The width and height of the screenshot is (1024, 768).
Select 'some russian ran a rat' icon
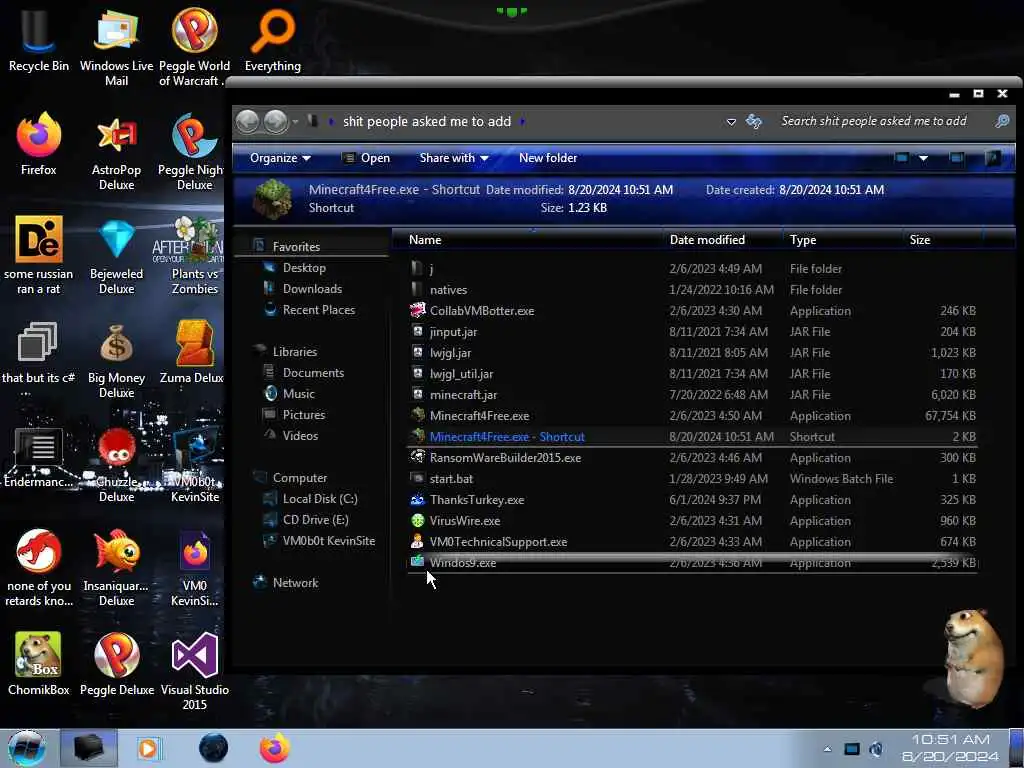pos(39,256)
